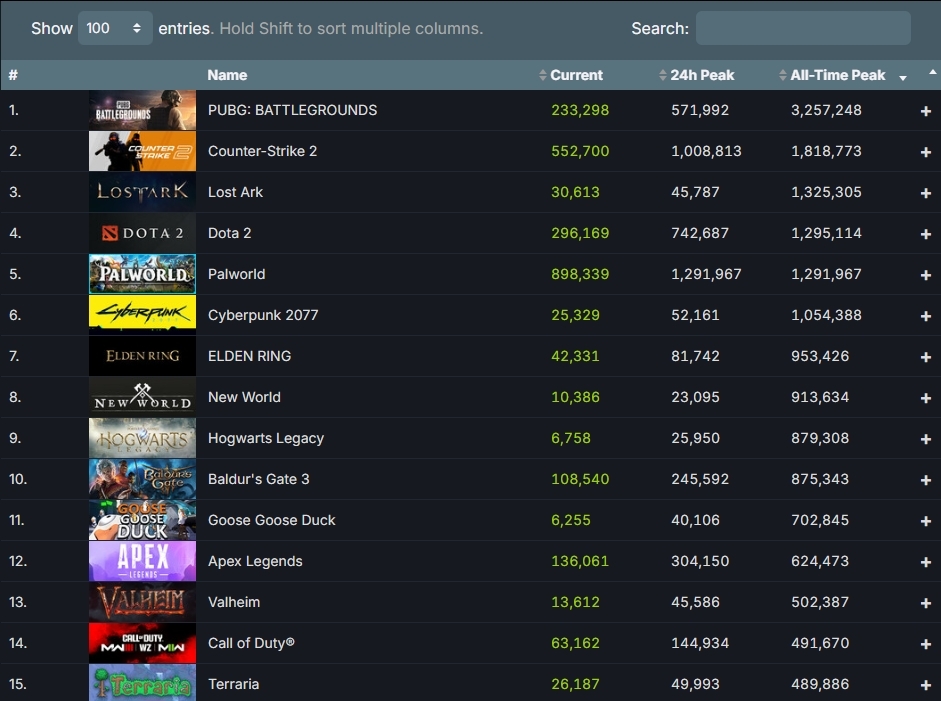Click the Goose Goose Duck thumbnail
This screenshot has width=941, height=701.
pos(142,520)
